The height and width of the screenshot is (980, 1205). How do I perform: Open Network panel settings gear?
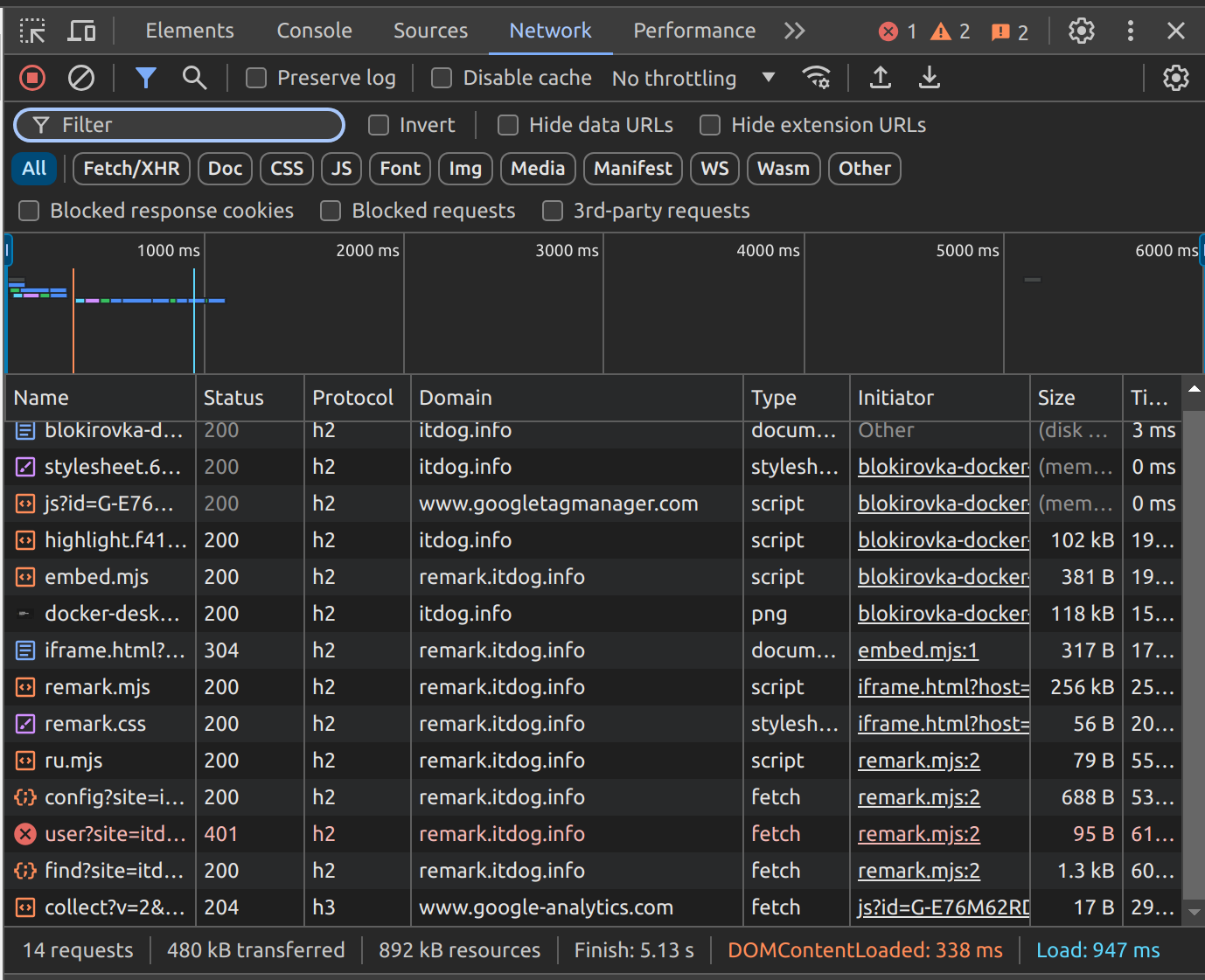pyautogui.click(x=1176, y=78)
